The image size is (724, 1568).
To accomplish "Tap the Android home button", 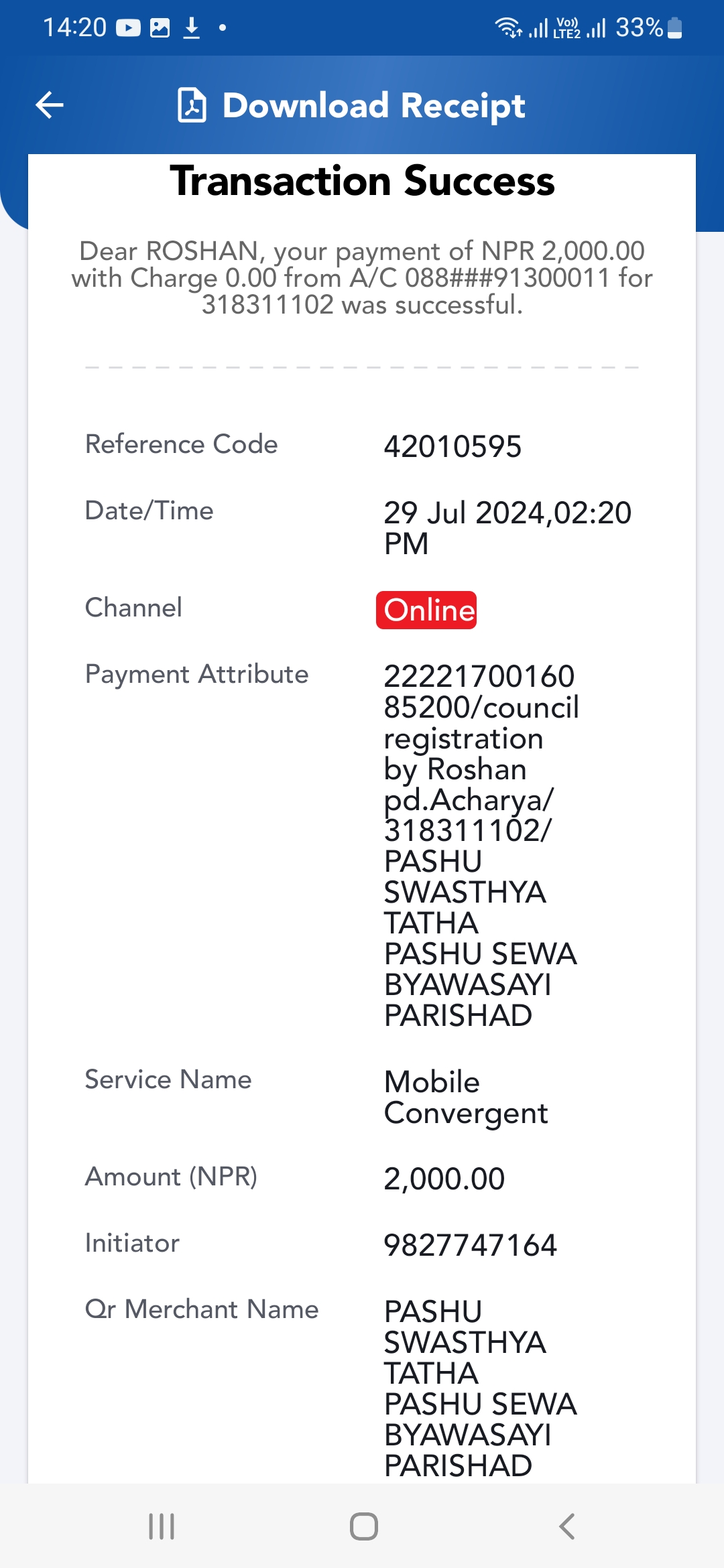I will tap(364, 1526).
